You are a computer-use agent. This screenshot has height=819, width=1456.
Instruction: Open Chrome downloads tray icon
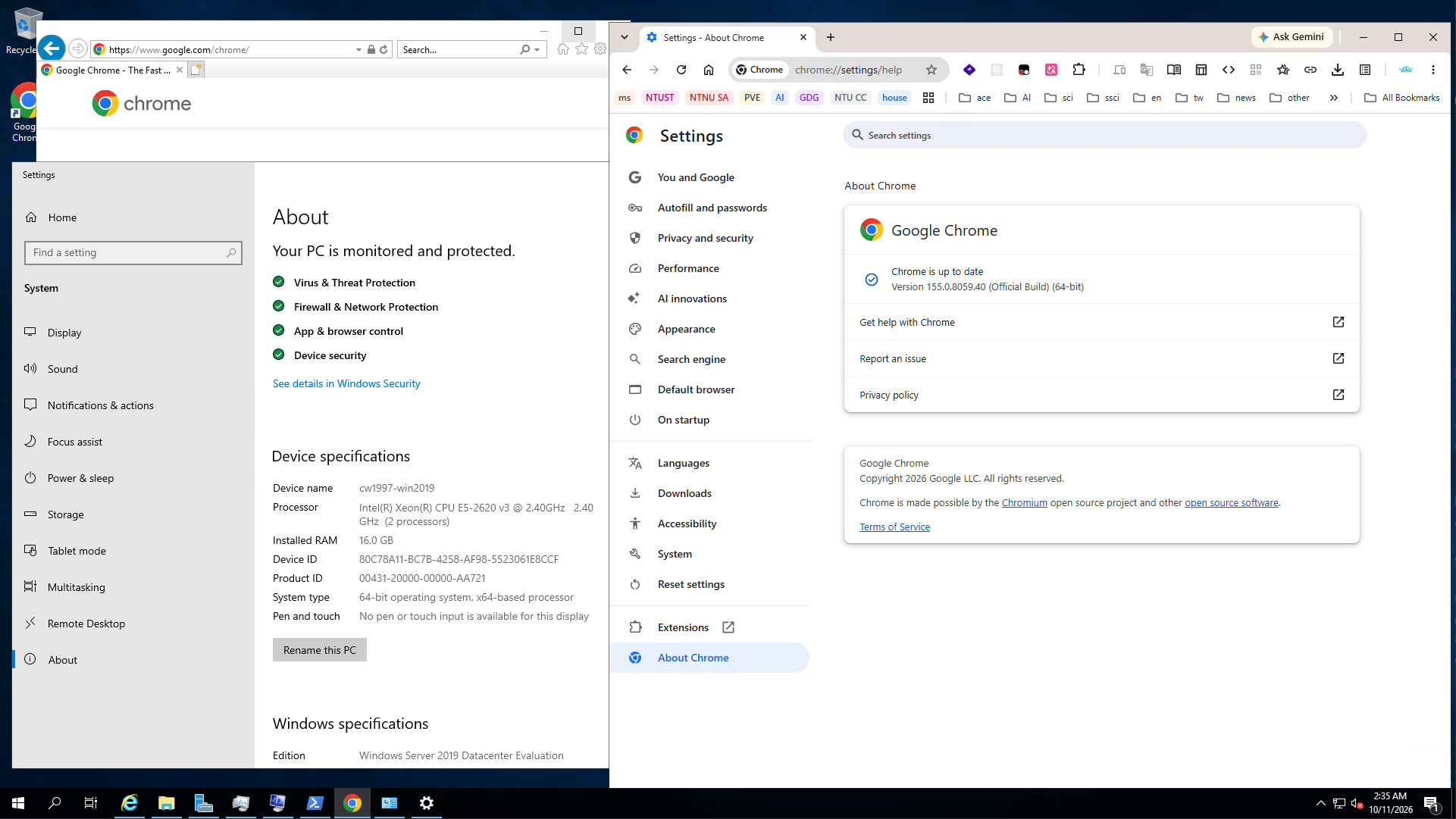[x=1338, y=70]
